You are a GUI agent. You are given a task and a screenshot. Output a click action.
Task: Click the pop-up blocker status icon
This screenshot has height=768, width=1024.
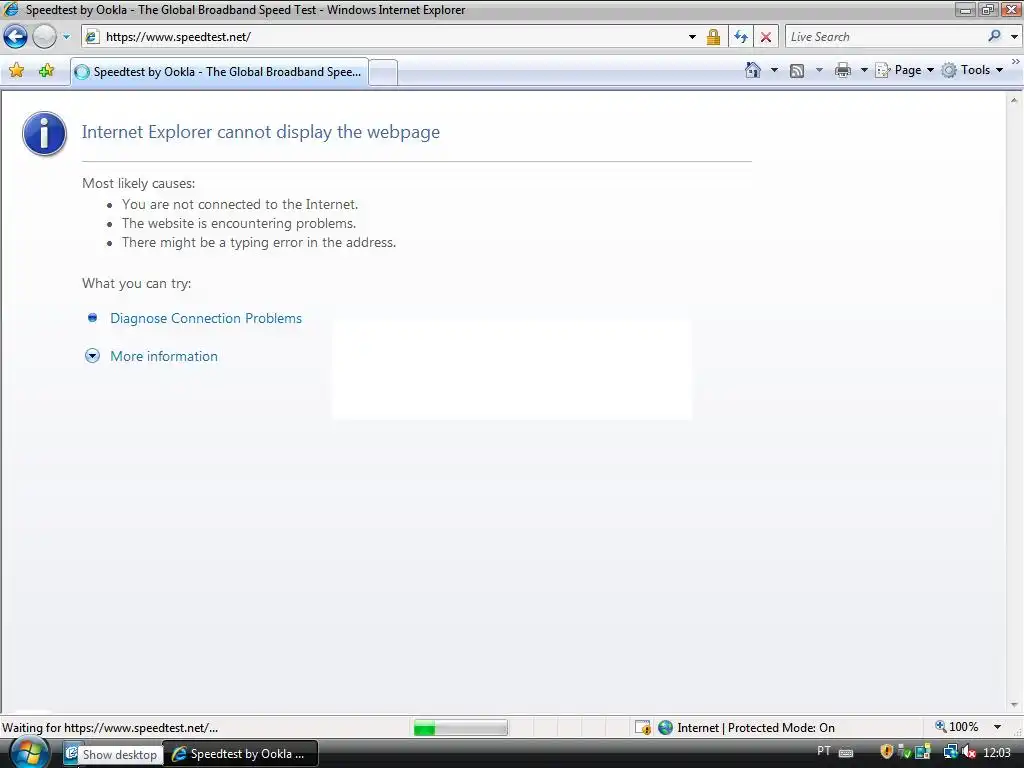click(643, 728)
